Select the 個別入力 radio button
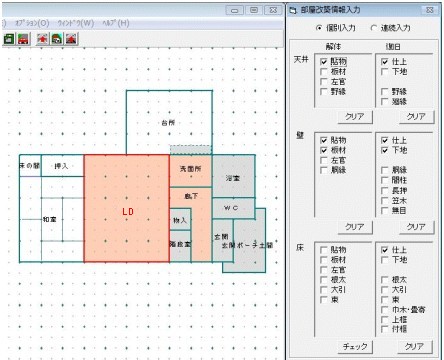 (319, 28)
